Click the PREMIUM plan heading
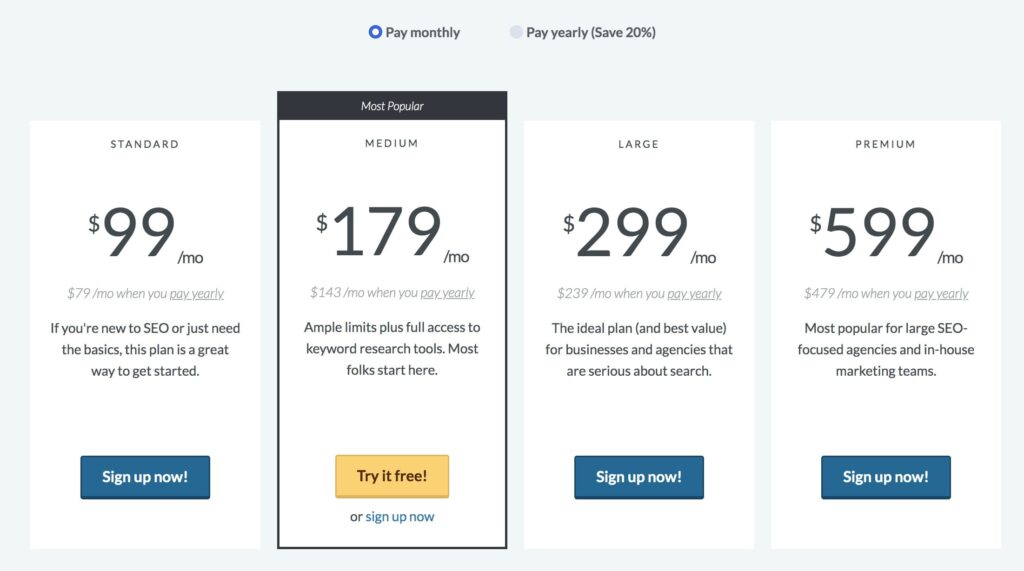Viewport: 1024px width, 571px height. (886, 144)
